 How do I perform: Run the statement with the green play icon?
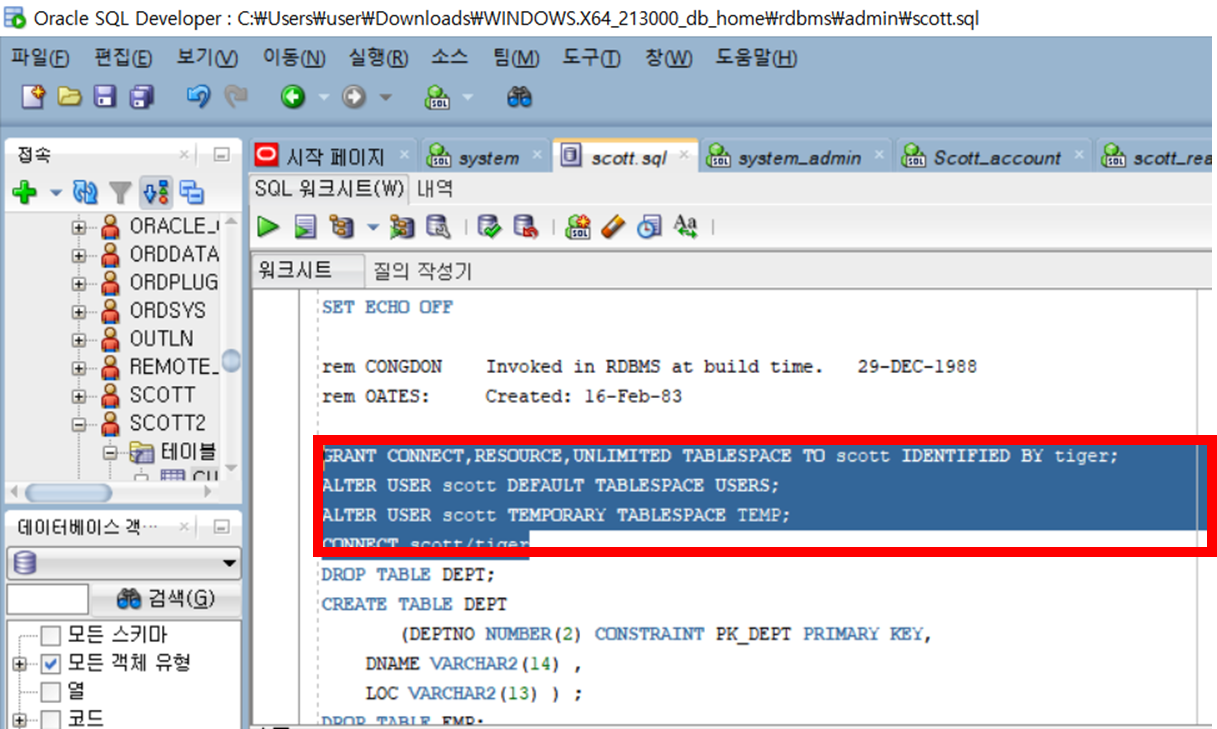click(x=268, y=227)
